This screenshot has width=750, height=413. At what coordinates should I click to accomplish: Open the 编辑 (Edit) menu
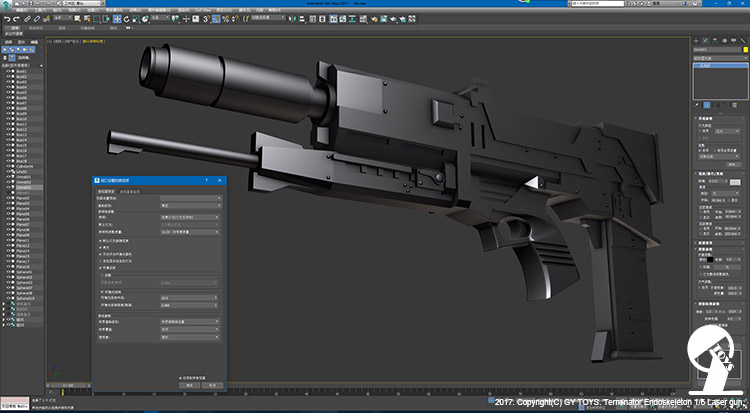(x=21, y=10)
